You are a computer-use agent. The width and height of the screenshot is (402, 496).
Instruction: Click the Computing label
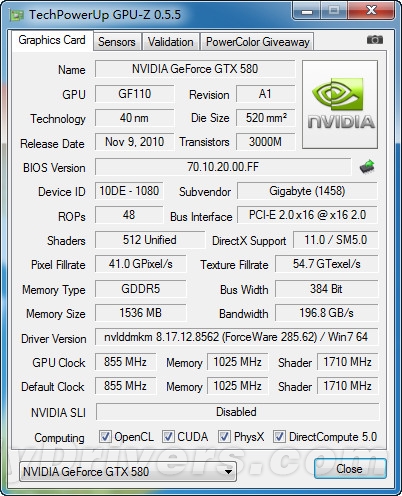pos(59,438)
